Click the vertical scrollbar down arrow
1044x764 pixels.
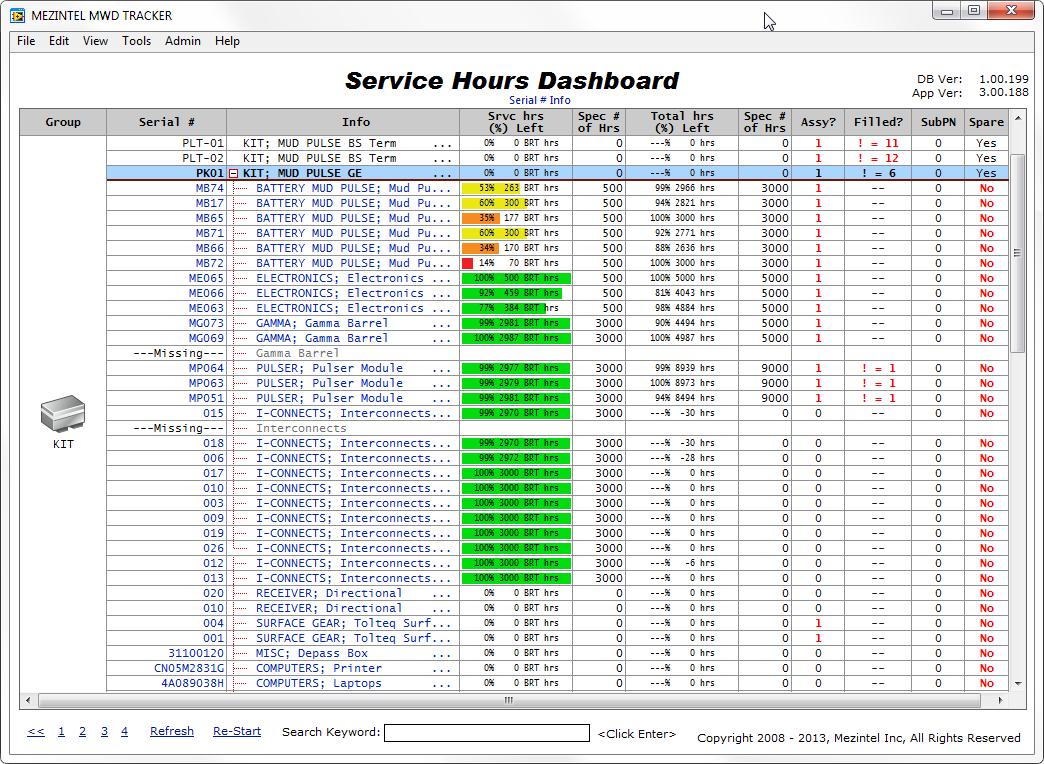(1018, 684)
